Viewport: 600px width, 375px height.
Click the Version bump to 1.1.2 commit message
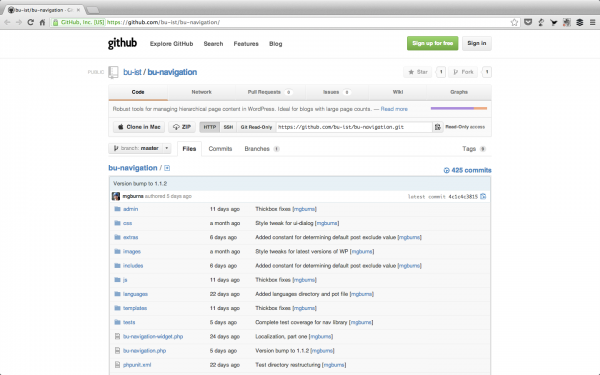pos(140,184)
